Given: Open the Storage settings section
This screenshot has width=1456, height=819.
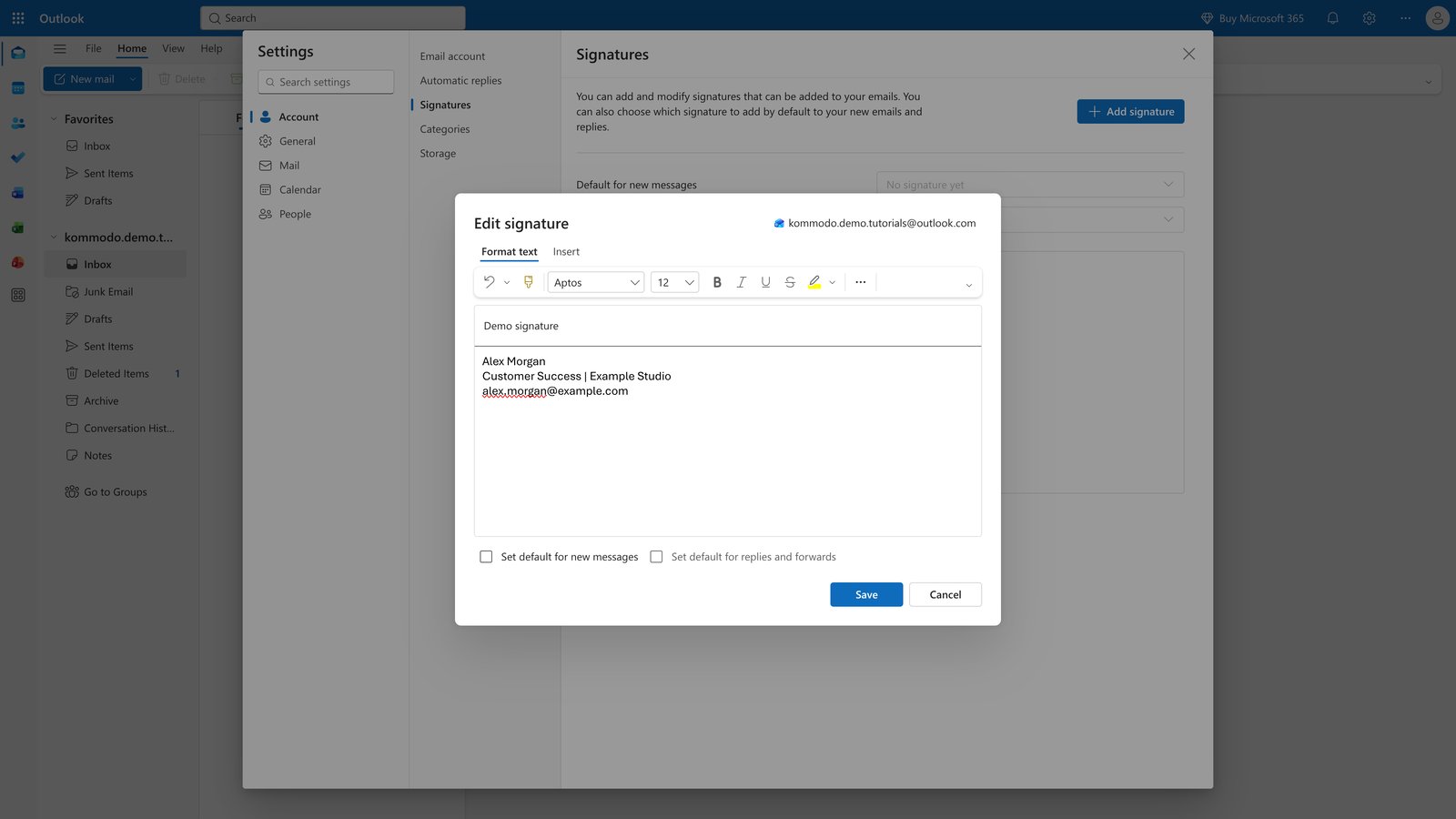Looking at the screenshot, I should tap(438, 154).
